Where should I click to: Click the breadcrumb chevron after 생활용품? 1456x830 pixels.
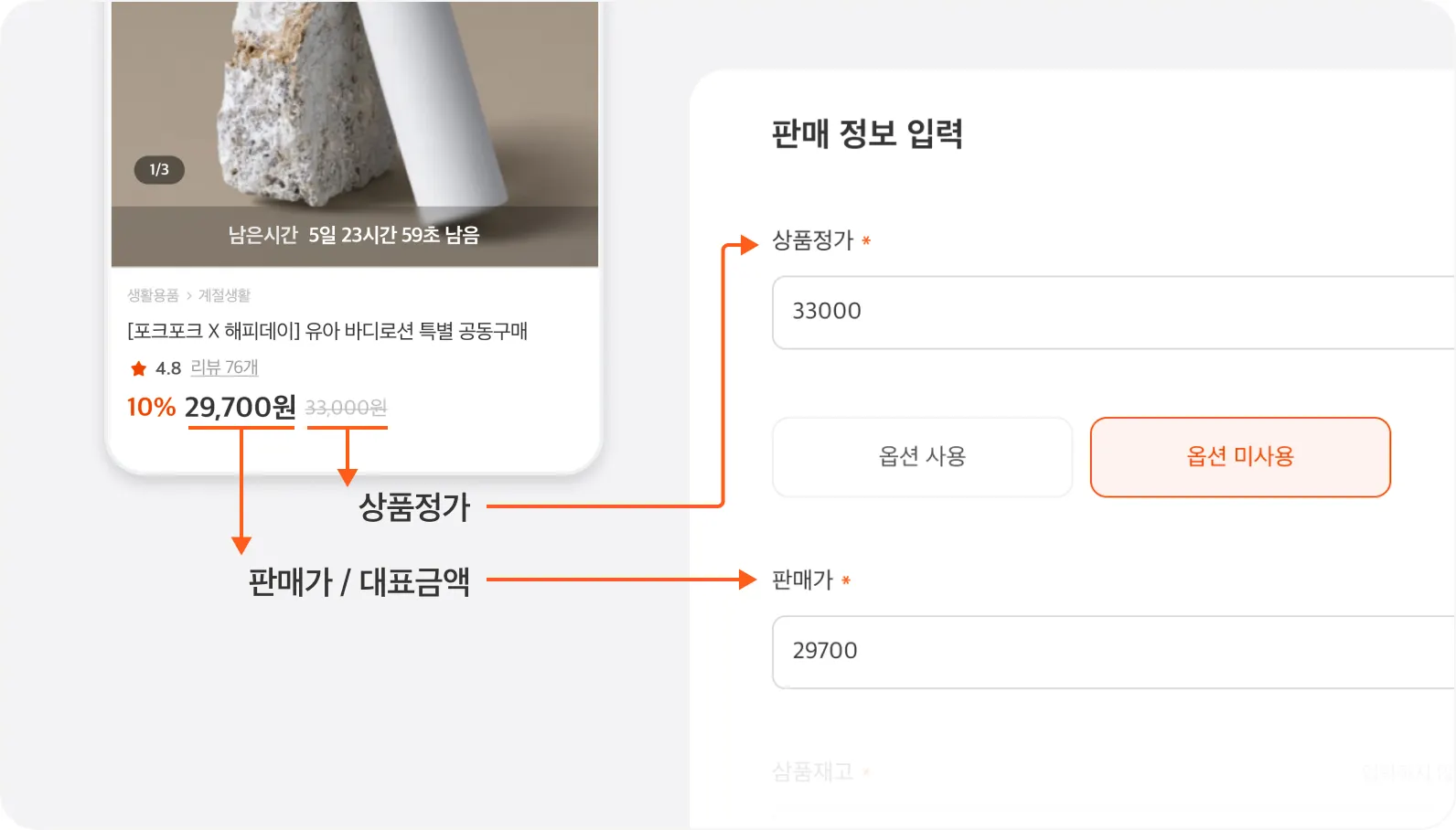pos(189,296)
